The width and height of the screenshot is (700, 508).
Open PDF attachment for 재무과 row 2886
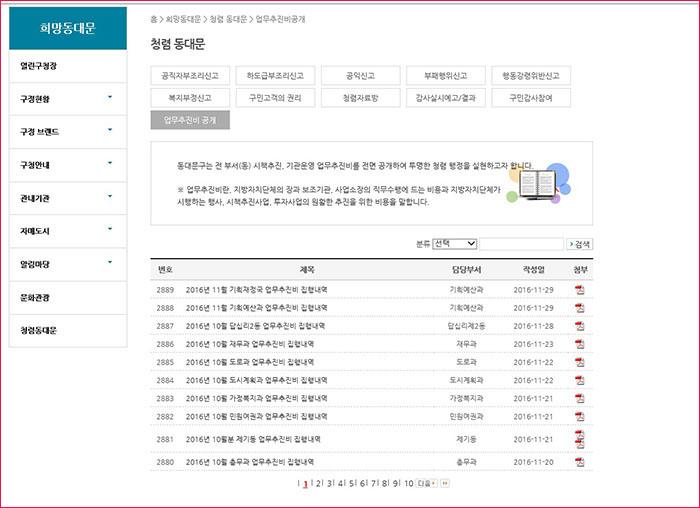[x=580, y=344]
